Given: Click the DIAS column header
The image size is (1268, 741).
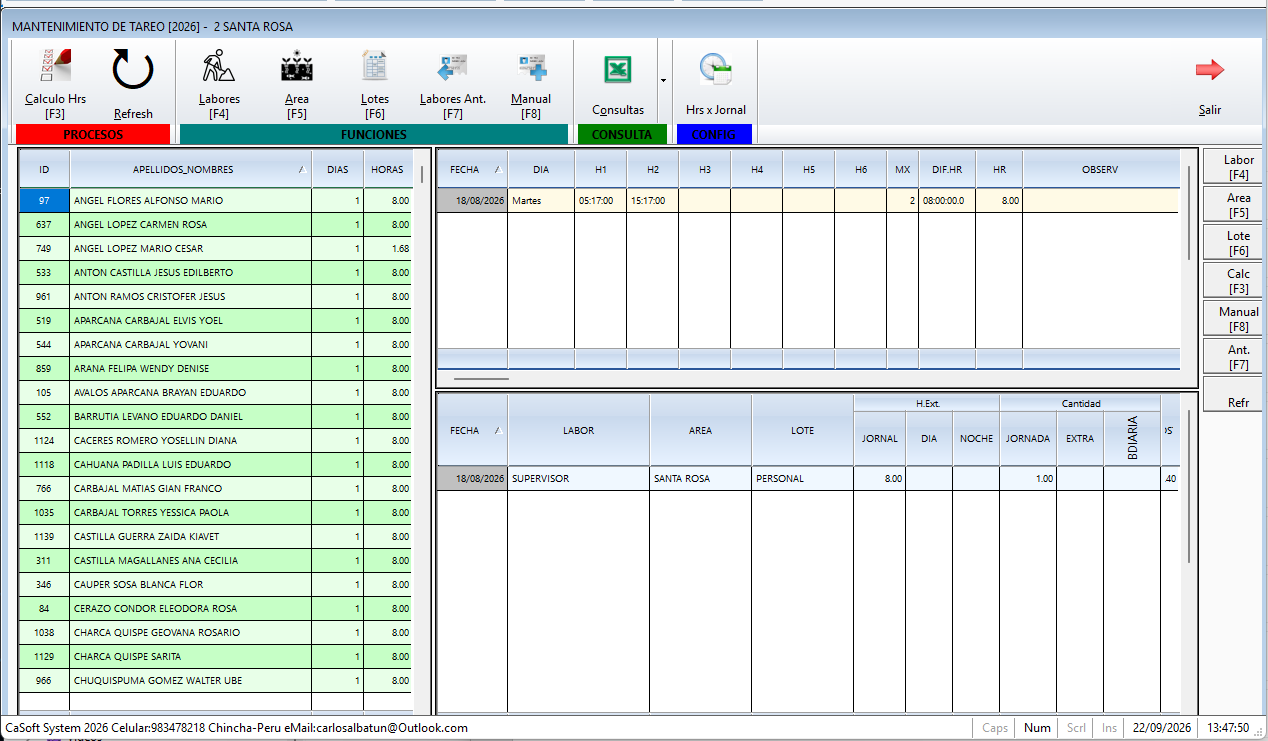Looking at the screenshot, I should tap(338, 170).
